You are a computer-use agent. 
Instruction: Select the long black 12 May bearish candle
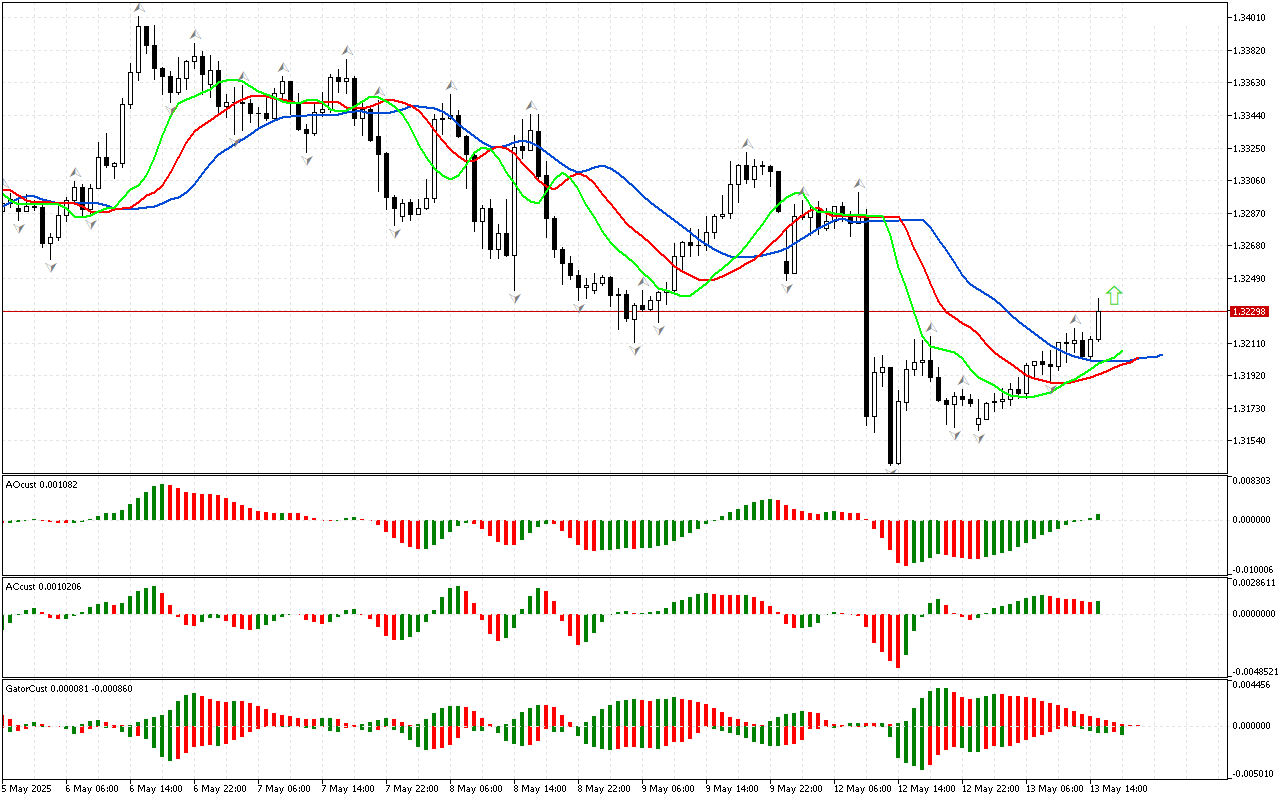click(866, 318)
